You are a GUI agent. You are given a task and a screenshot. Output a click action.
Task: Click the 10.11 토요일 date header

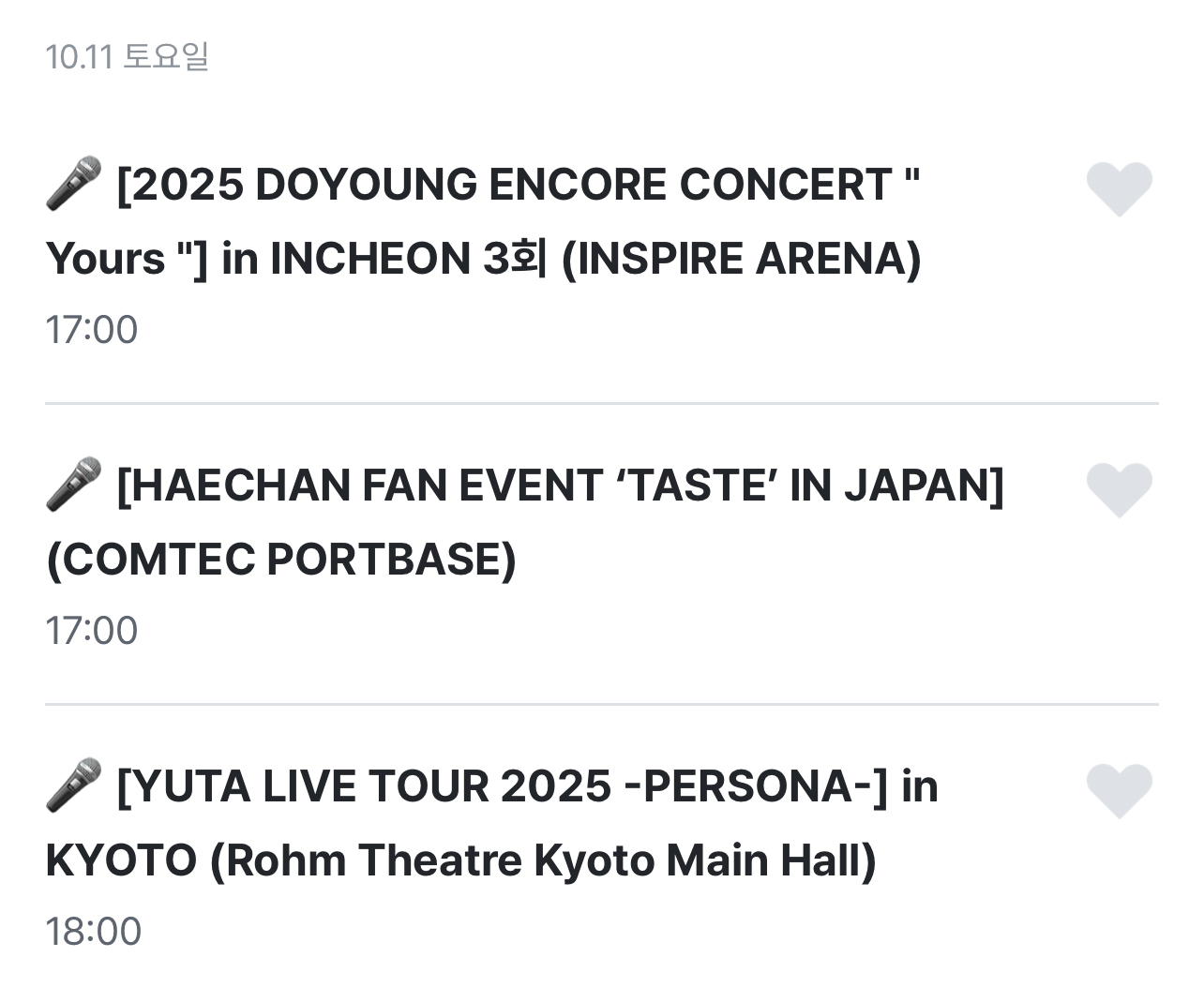(127, 56)
